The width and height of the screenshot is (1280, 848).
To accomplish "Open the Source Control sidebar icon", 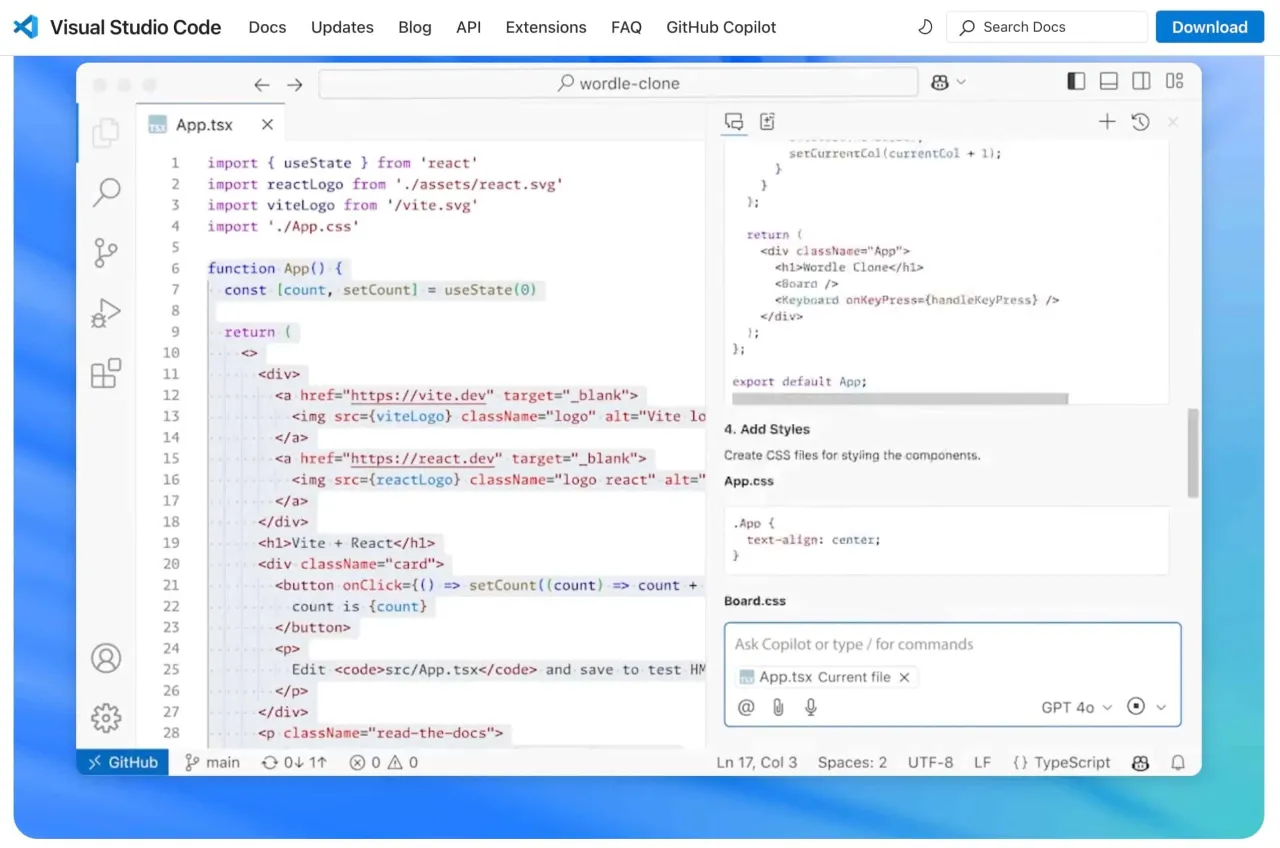I will (106, 252).
